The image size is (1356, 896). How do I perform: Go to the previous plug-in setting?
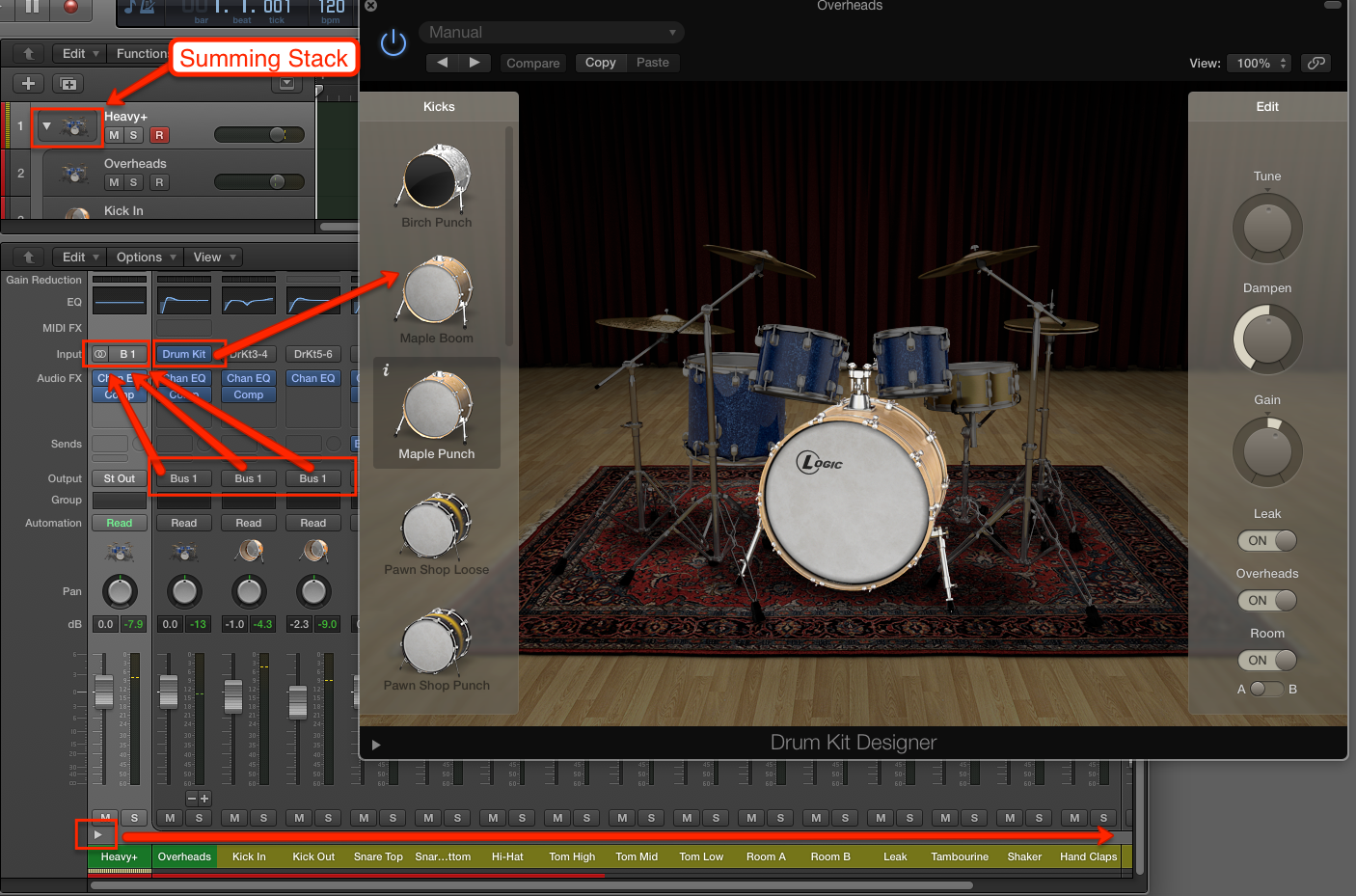[x=443, y=63]
